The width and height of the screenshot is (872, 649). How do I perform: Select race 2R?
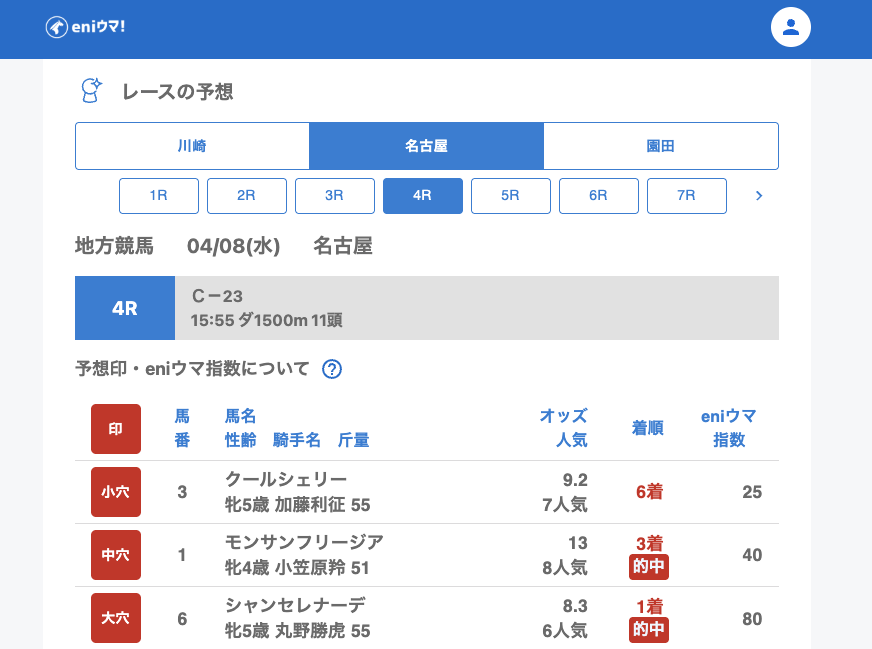(247, 196)
